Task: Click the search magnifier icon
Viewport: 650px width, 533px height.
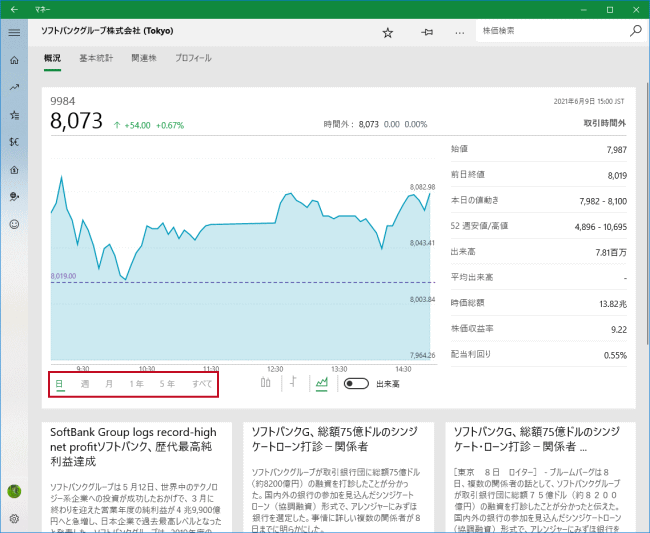Action: 635,31
